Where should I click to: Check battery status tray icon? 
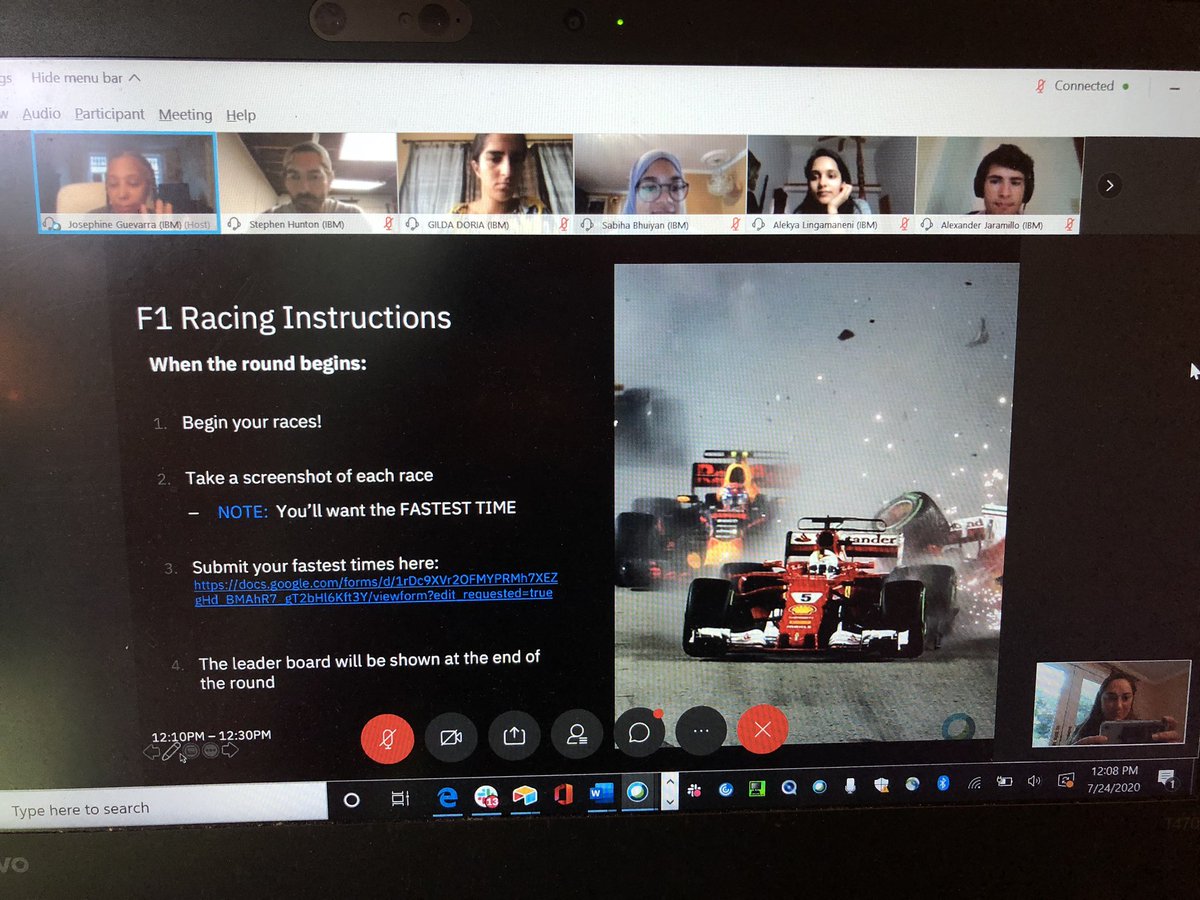[1004, 781]
